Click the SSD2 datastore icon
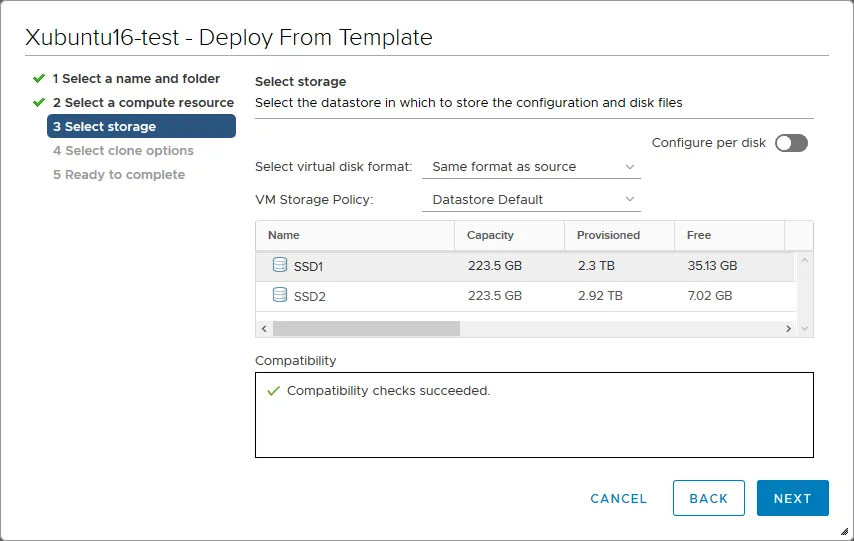 coord(280,296)
